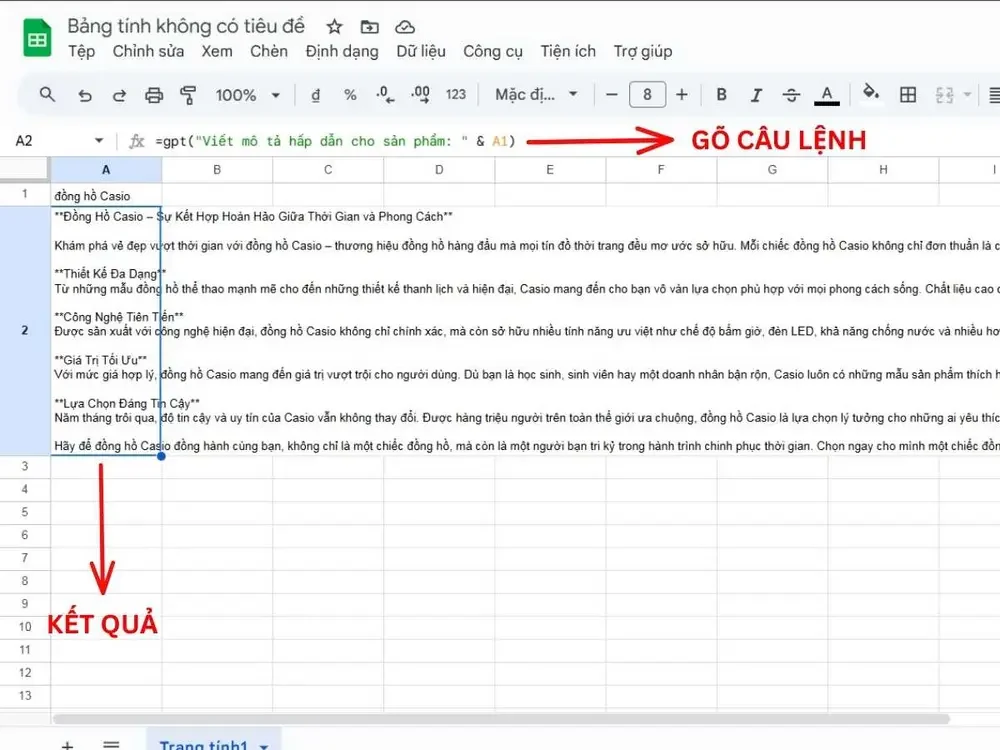Open the text color picker
Image resolution: width=1000 pixels, height=750 pixels.
point(827,95)
